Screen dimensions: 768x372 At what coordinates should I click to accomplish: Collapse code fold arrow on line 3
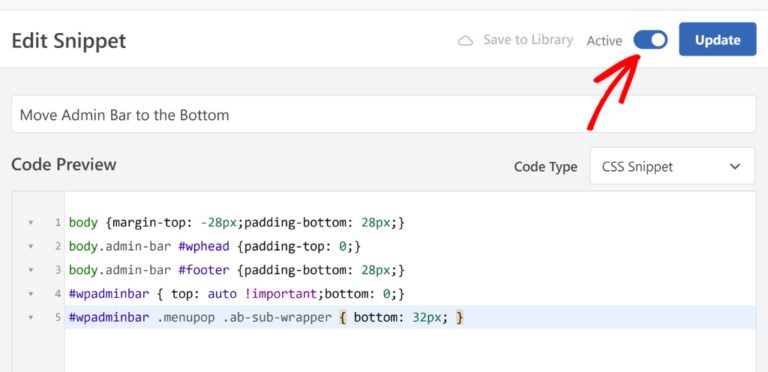point(30,270)
